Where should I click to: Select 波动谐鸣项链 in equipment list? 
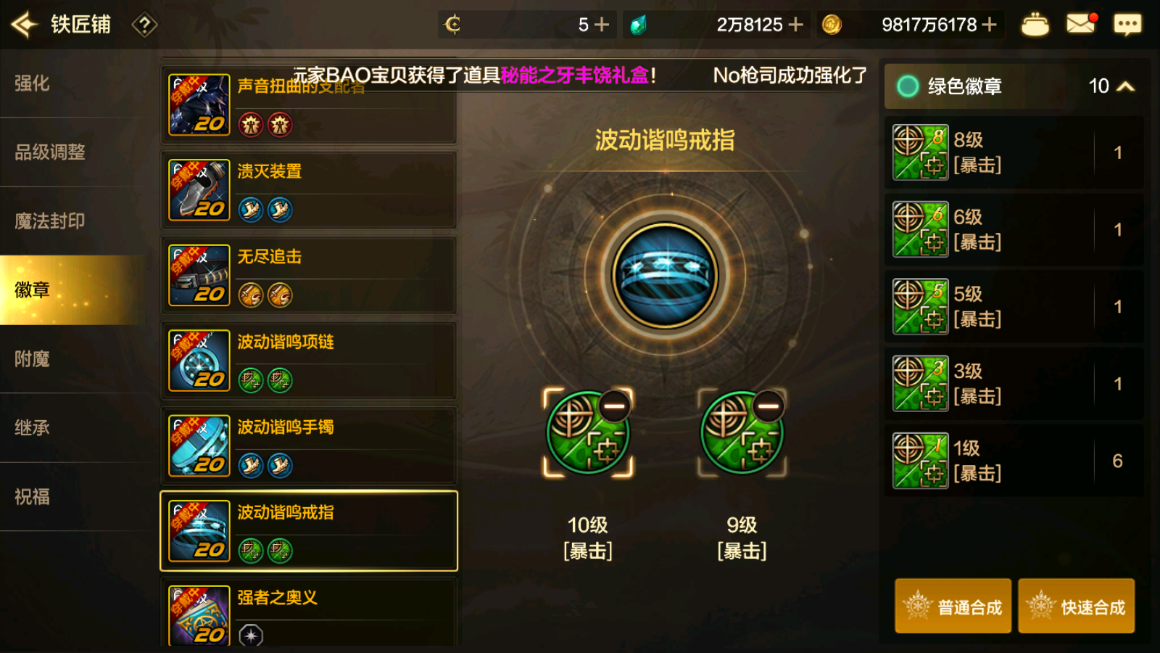point(308,360)
